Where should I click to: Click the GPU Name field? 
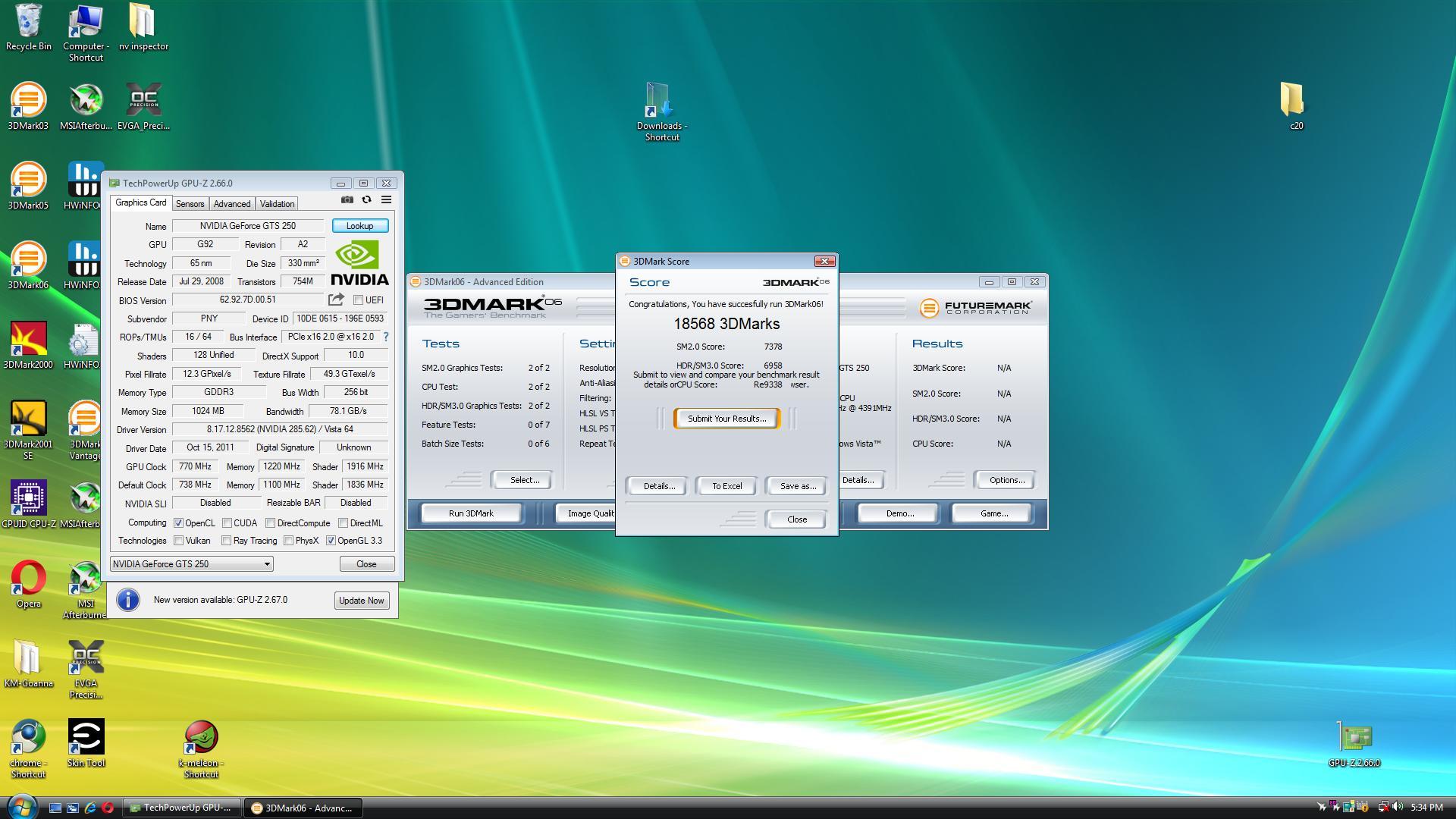248,226
